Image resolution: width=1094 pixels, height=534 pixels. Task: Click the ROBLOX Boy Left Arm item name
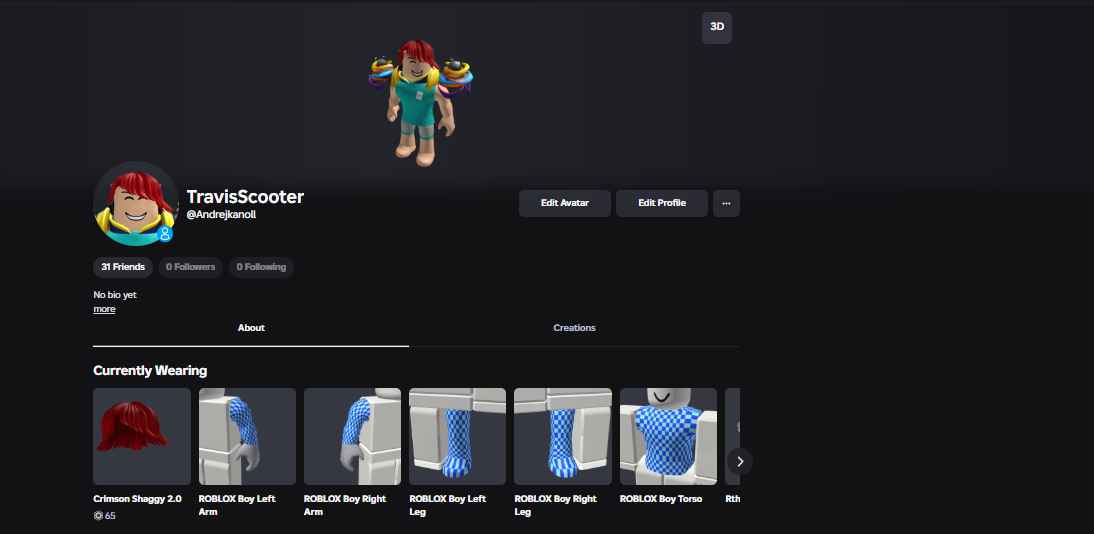[x=237, y=505]
